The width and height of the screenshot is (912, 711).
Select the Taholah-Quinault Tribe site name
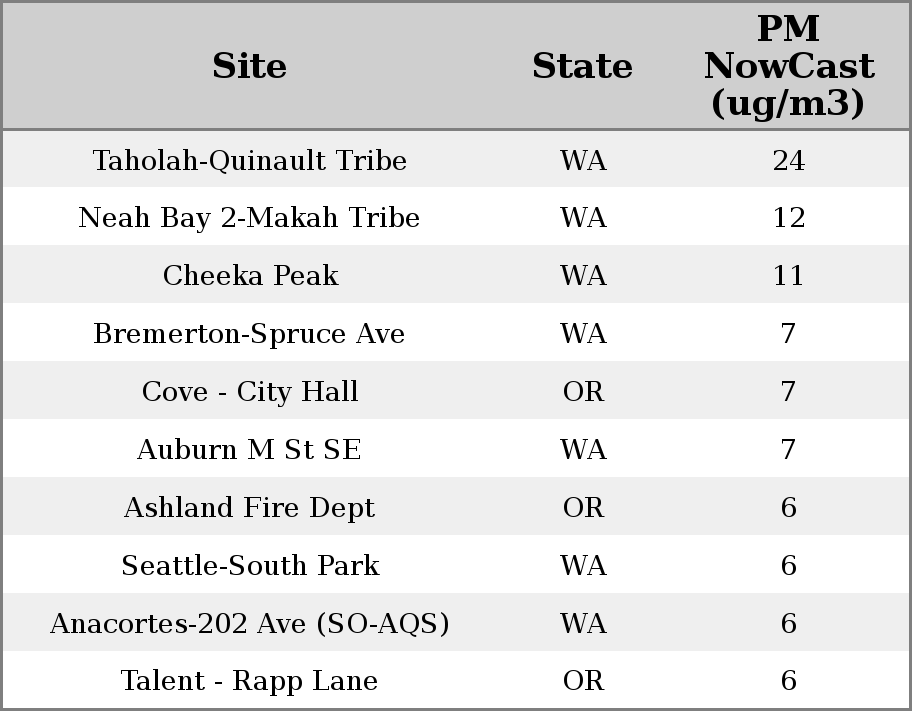click(249, 160)
